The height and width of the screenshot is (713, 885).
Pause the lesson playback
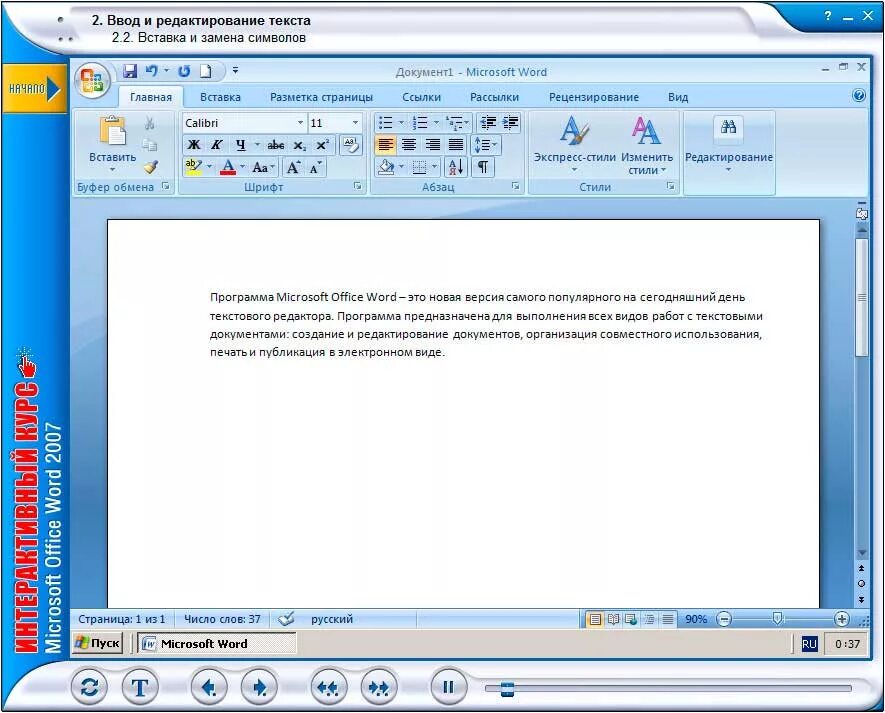point(448,687)
